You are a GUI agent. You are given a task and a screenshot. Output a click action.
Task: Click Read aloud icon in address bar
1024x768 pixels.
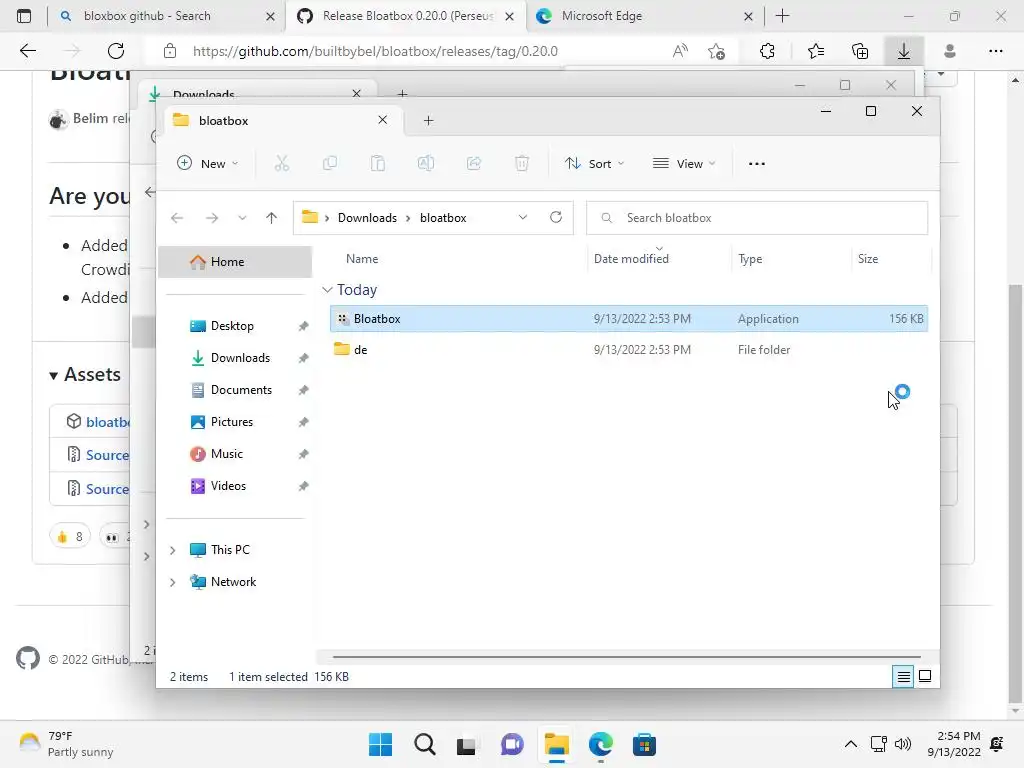pyautogui.click(x=680, y=51)
